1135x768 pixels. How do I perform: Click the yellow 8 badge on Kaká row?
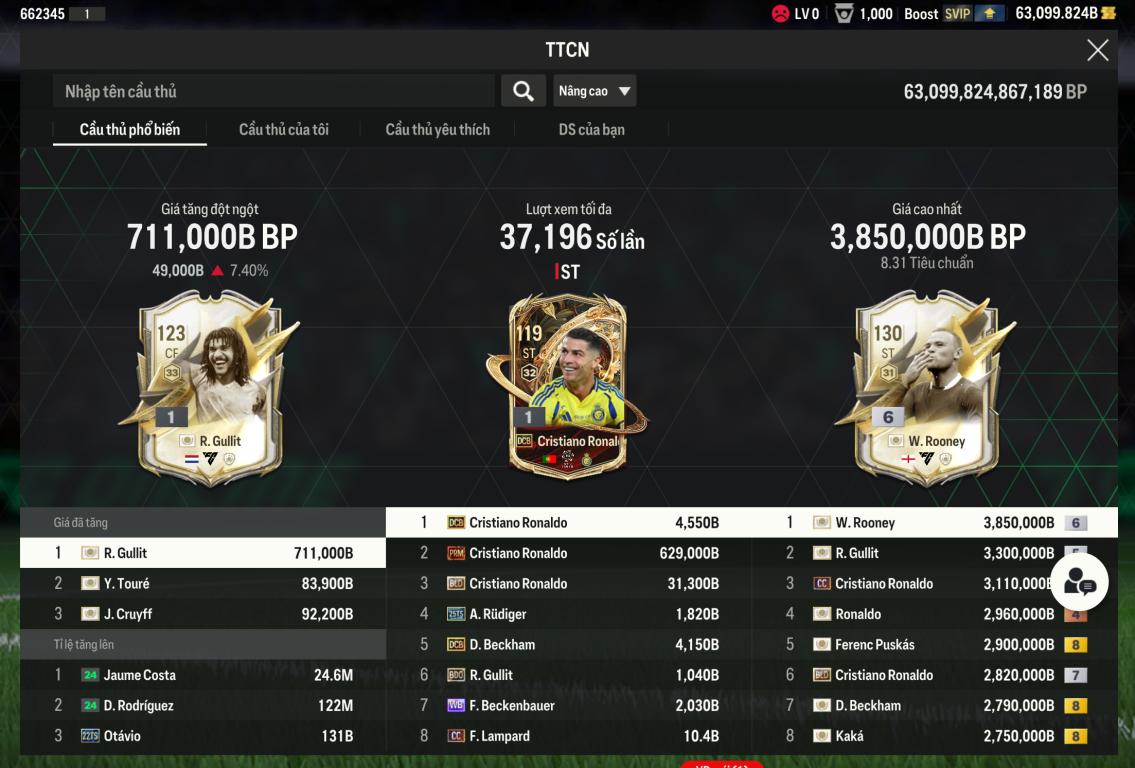tap(1075, 736)
